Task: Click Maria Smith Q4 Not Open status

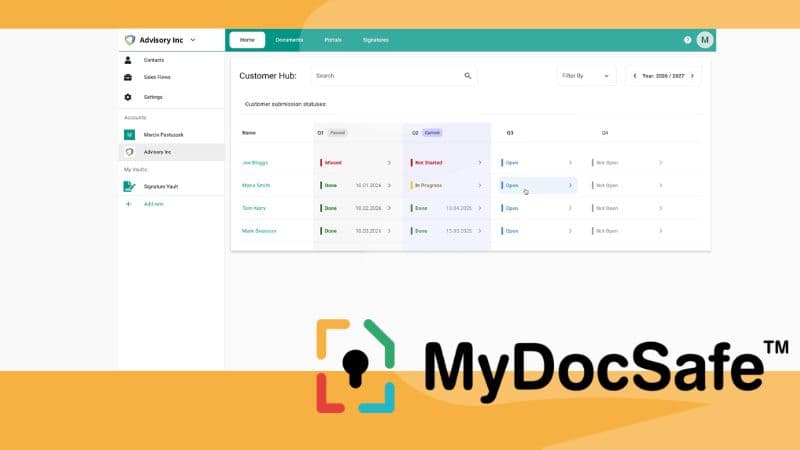Action: click(x=607, y=185)
